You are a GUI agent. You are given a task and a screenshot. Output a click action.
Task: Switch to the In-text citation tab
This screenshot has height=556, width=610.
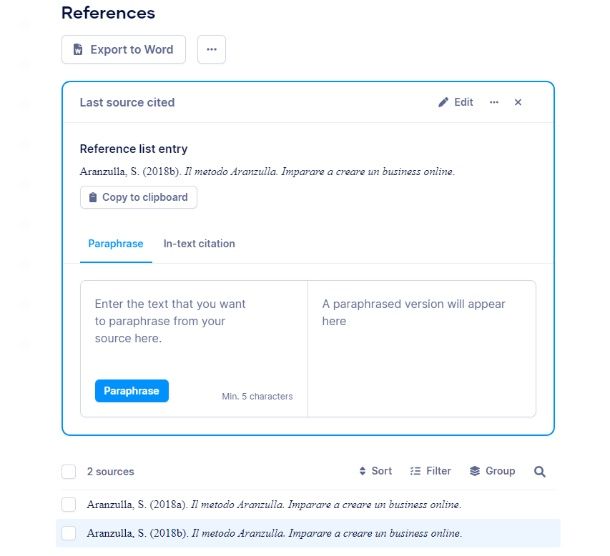click(x=199, y=244)
